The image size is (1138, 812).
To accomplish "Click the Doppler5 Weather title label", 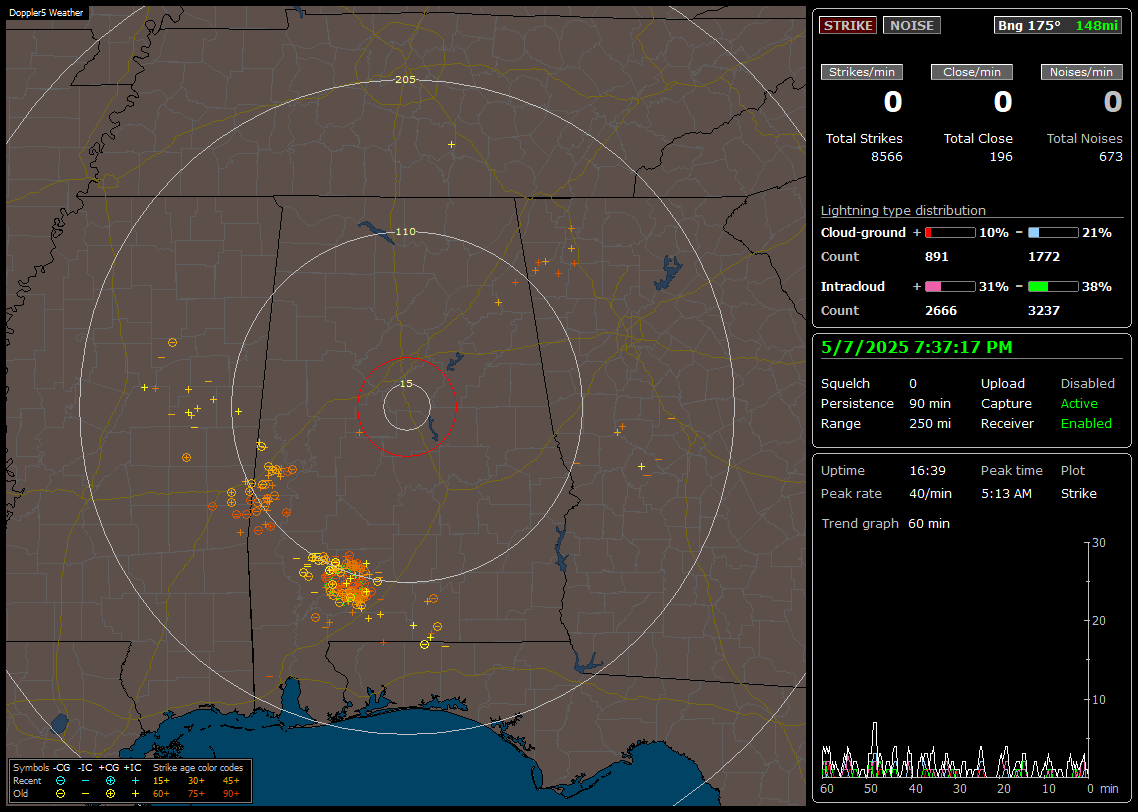I will click(x=46, y=13).
